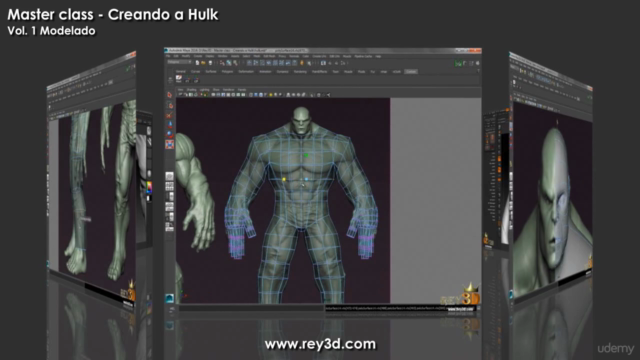
Task: Click the New Scene icon
Action: (x=198, y=63)
